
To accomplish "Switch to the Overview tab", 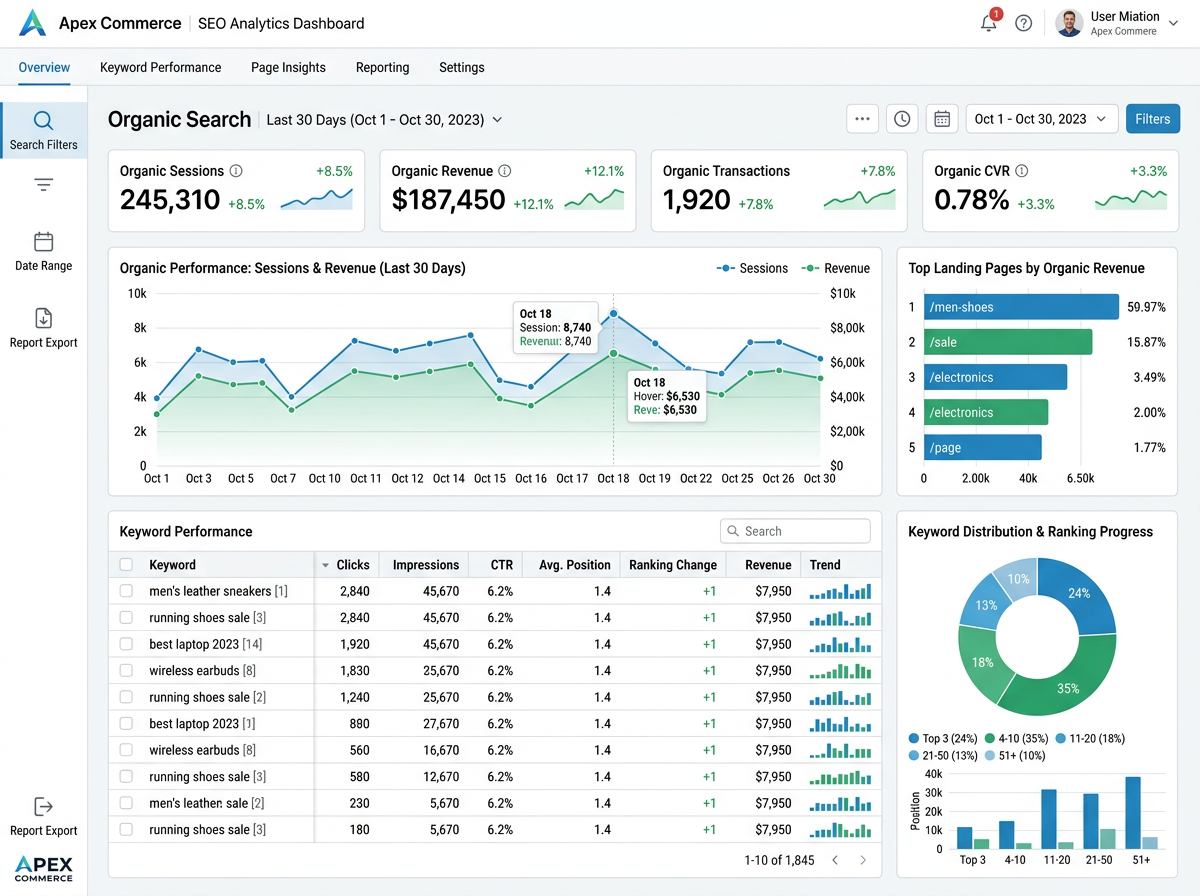I will point(44,67).
